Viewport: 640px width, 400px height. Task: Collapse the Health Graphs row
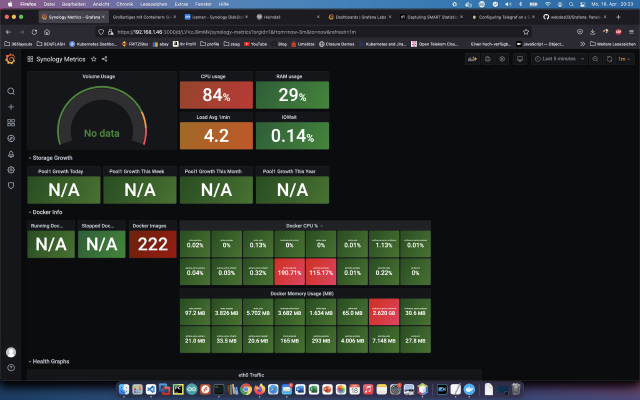(x=49, y=362)
